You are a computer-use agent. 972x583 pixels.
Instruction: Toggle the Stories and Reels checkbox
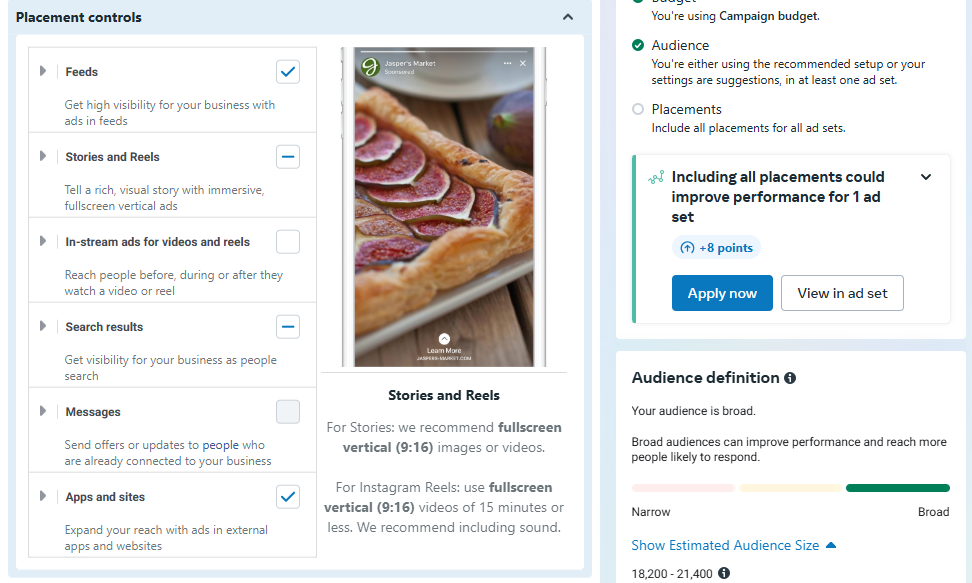pos(288,157)
